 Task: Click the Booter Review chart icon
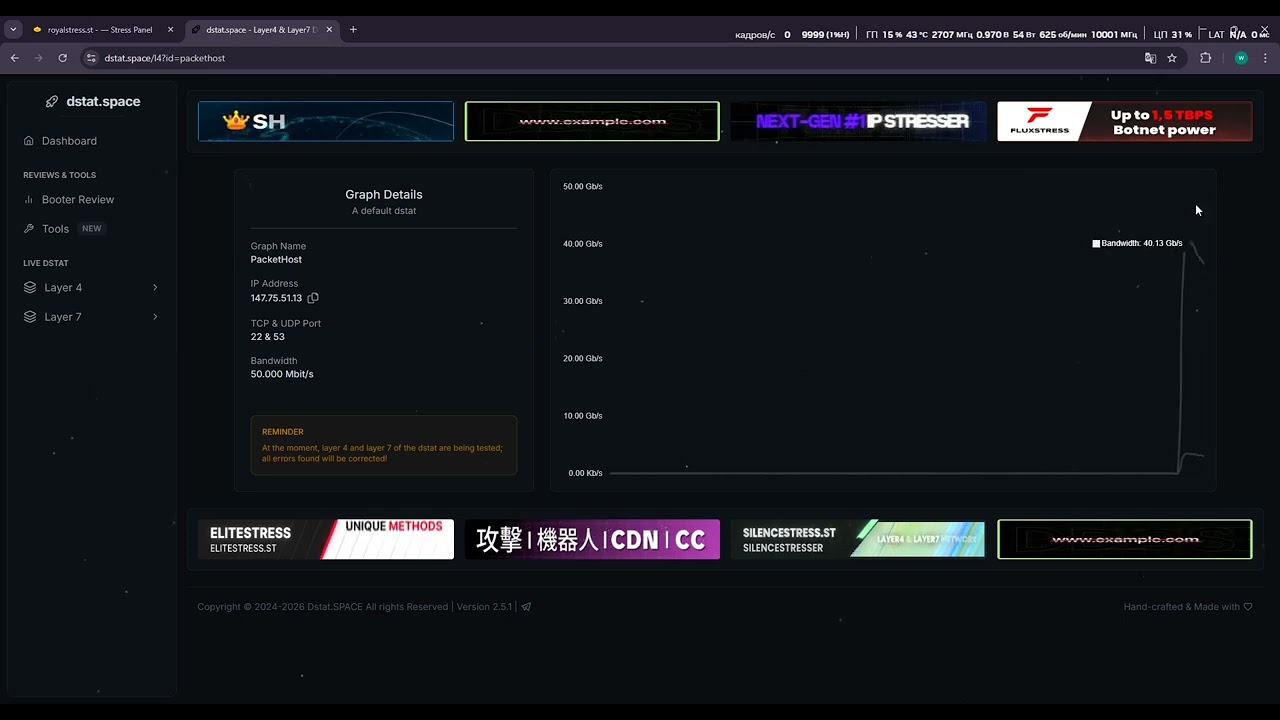tap(29, 199)
